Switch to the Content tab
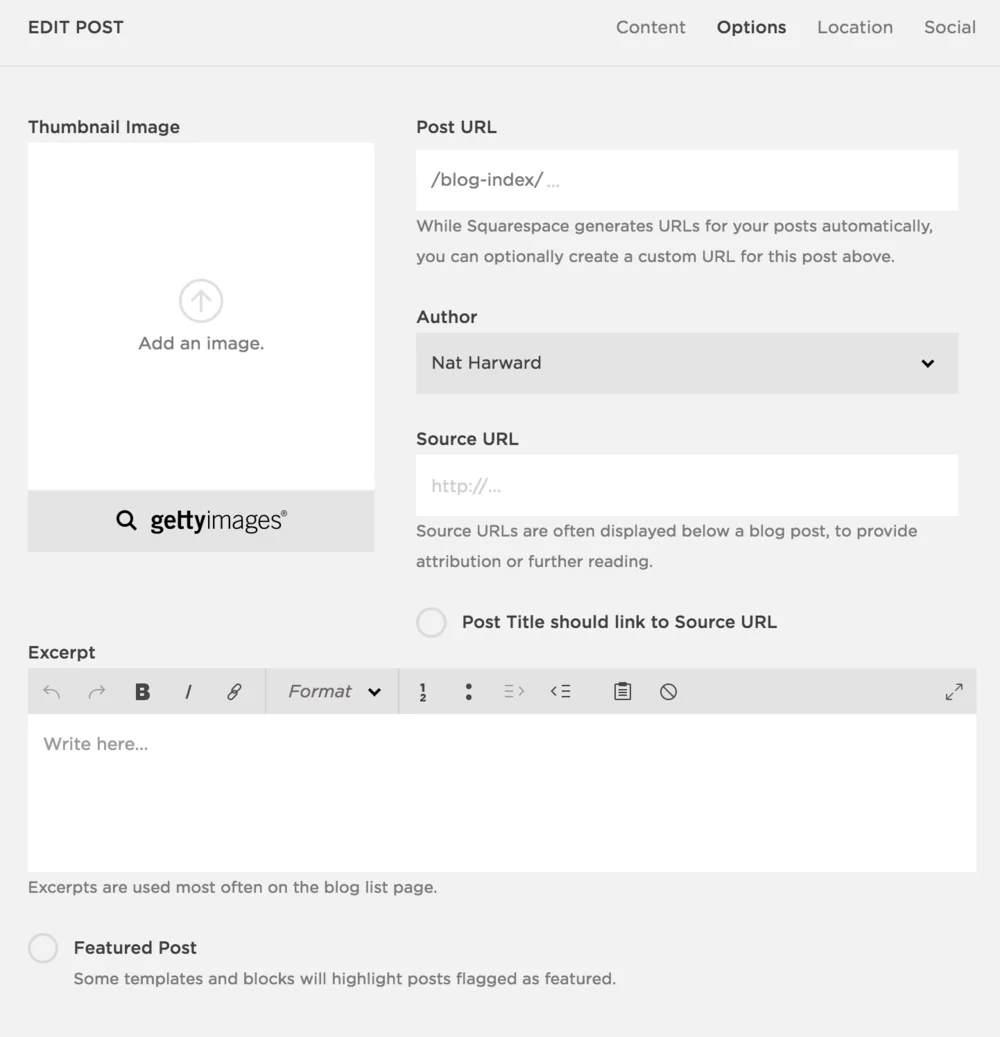Viewport: 1000px width, 1037px height. 650,27
